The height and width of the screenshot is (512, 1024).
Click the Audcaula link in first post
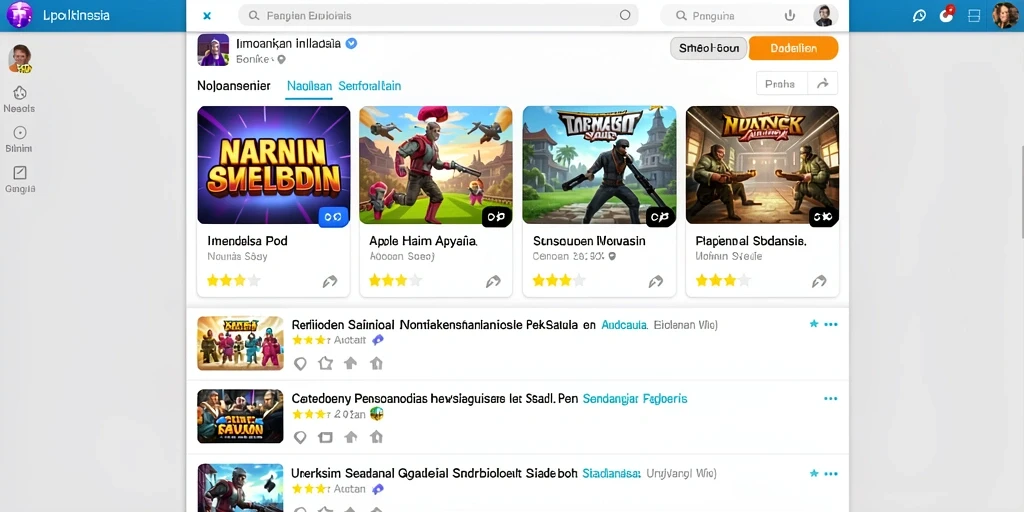pos(624,324)
